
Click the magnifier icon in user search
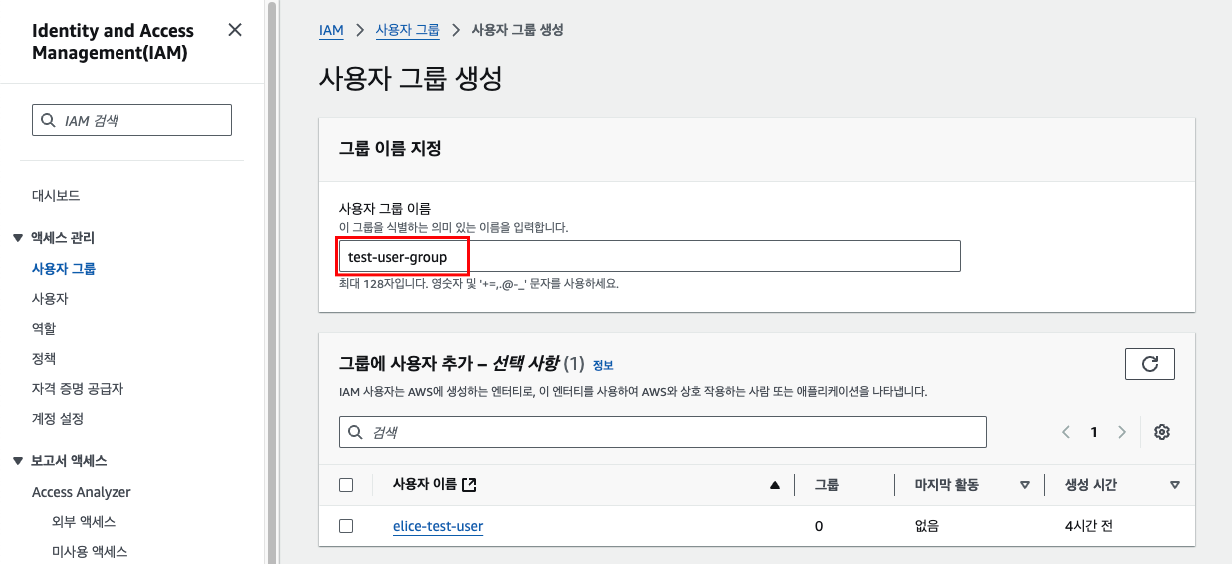click(356, 432)
